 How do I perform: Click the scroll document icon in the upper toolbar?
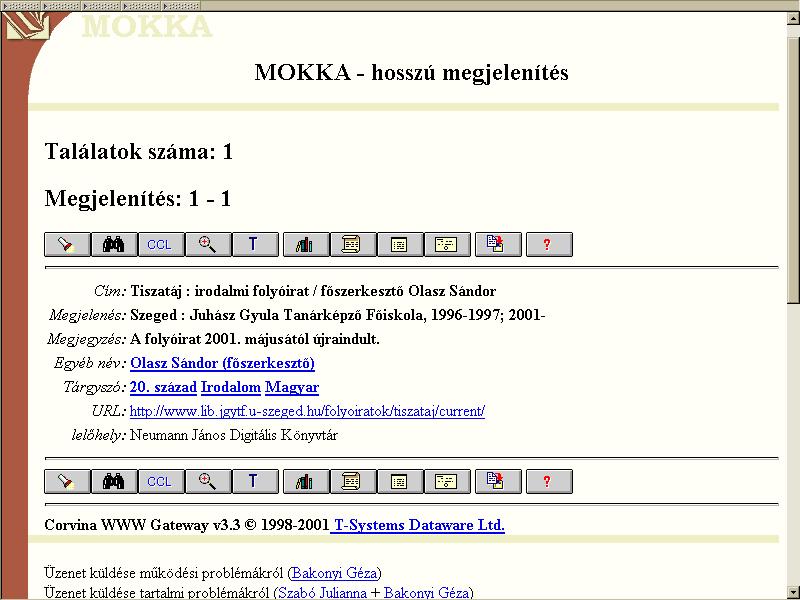click(x=353, y=244)
